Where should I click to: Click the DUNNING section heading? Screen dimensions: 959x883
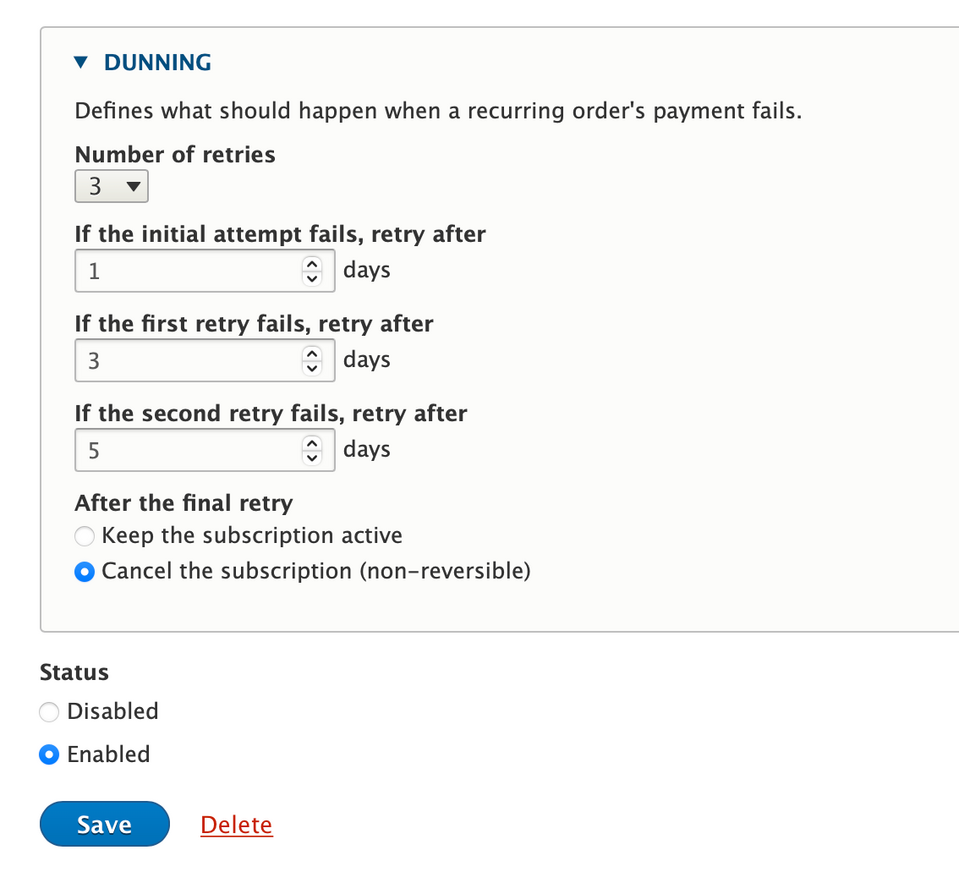pyautogui.click(x=158, y=62)
